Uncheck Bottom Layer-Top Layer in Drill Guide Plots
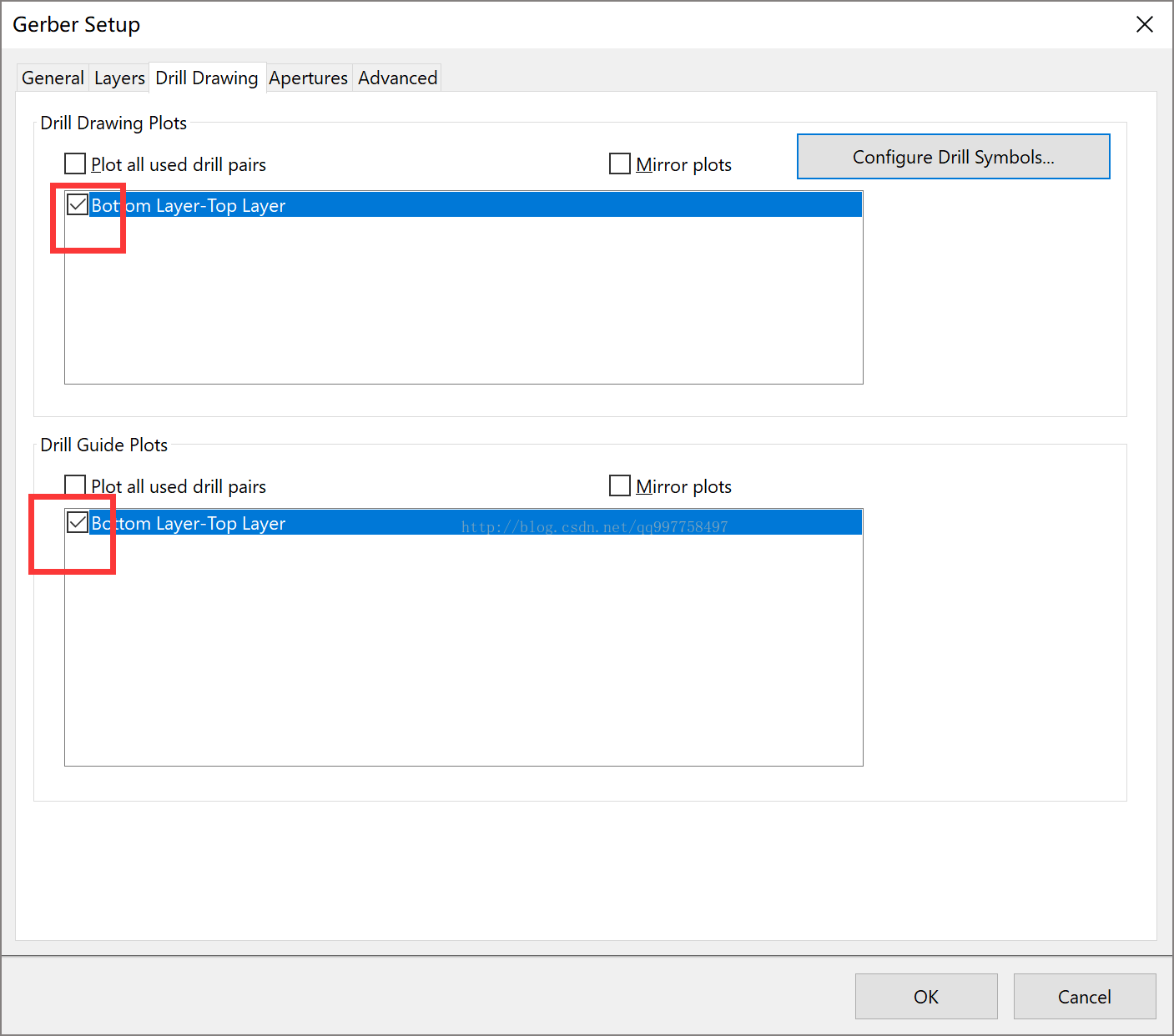This screenshot has width=1174, height=1036. point(78,522)
